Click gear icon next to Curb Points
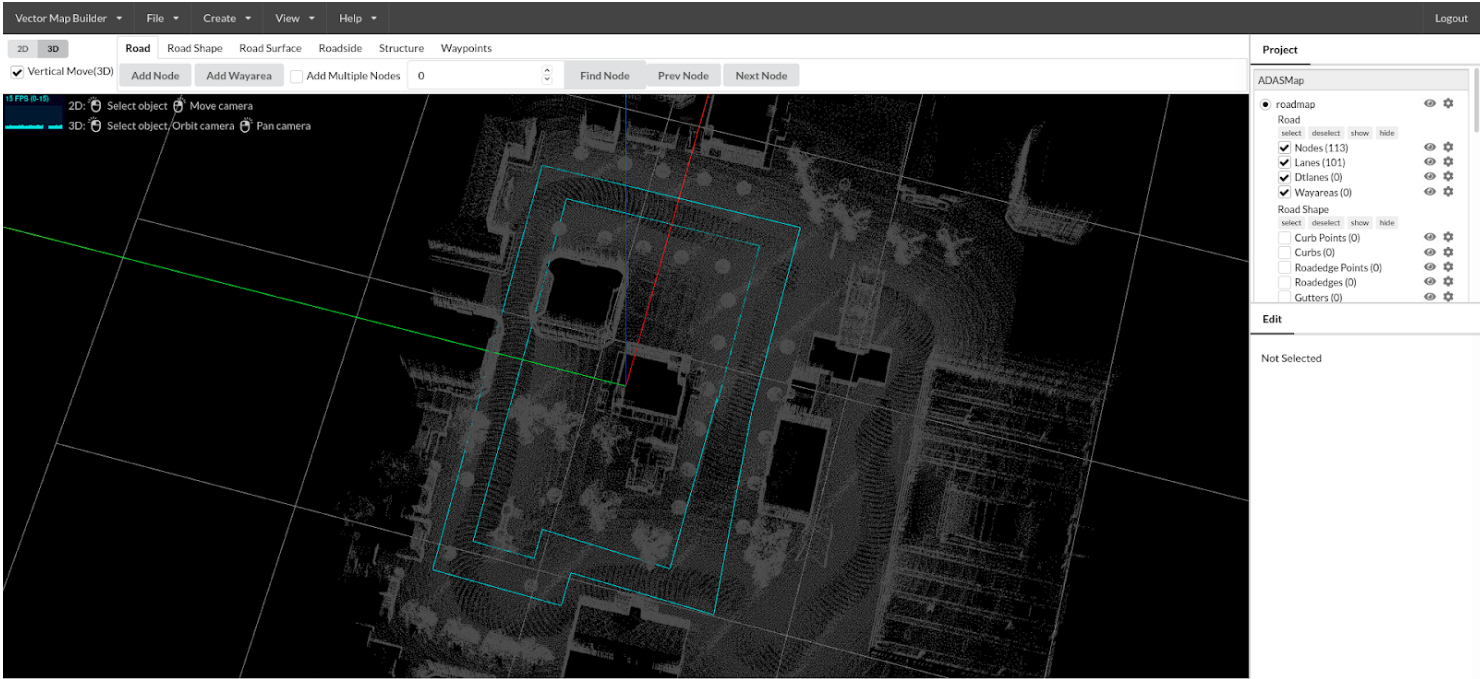This screenshot has height=679, width=1480. (x=1447, y=237)
